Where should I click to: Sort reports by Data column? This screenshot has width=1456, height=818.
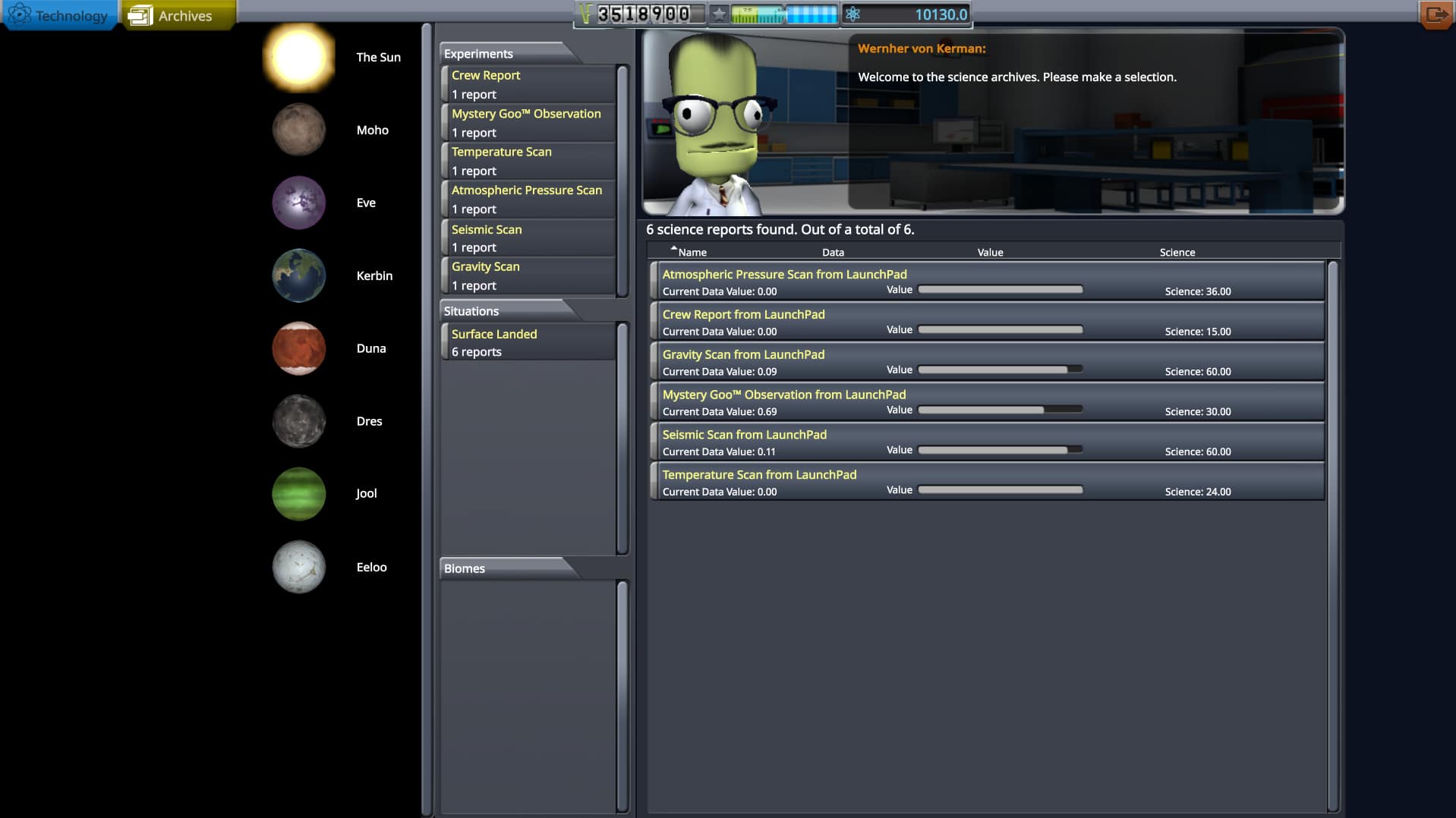coord(833,252)
